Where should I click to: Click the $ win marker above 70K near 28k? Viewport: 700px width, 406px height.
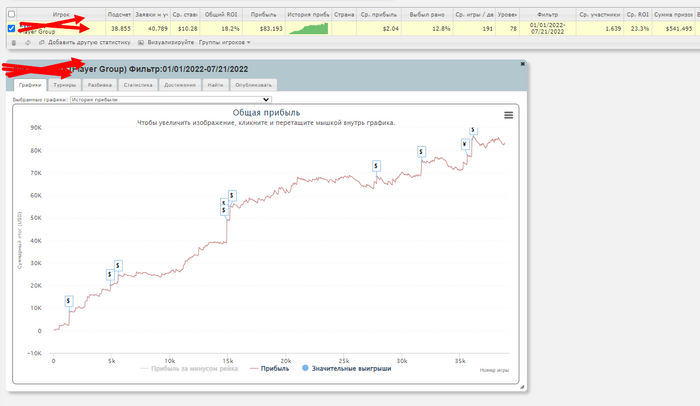[376, 166]
